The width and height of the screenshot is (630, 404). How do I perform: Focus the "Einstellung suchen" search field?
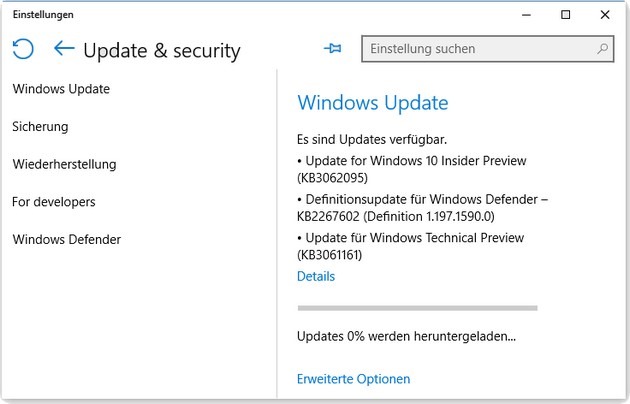pos(480,48)
